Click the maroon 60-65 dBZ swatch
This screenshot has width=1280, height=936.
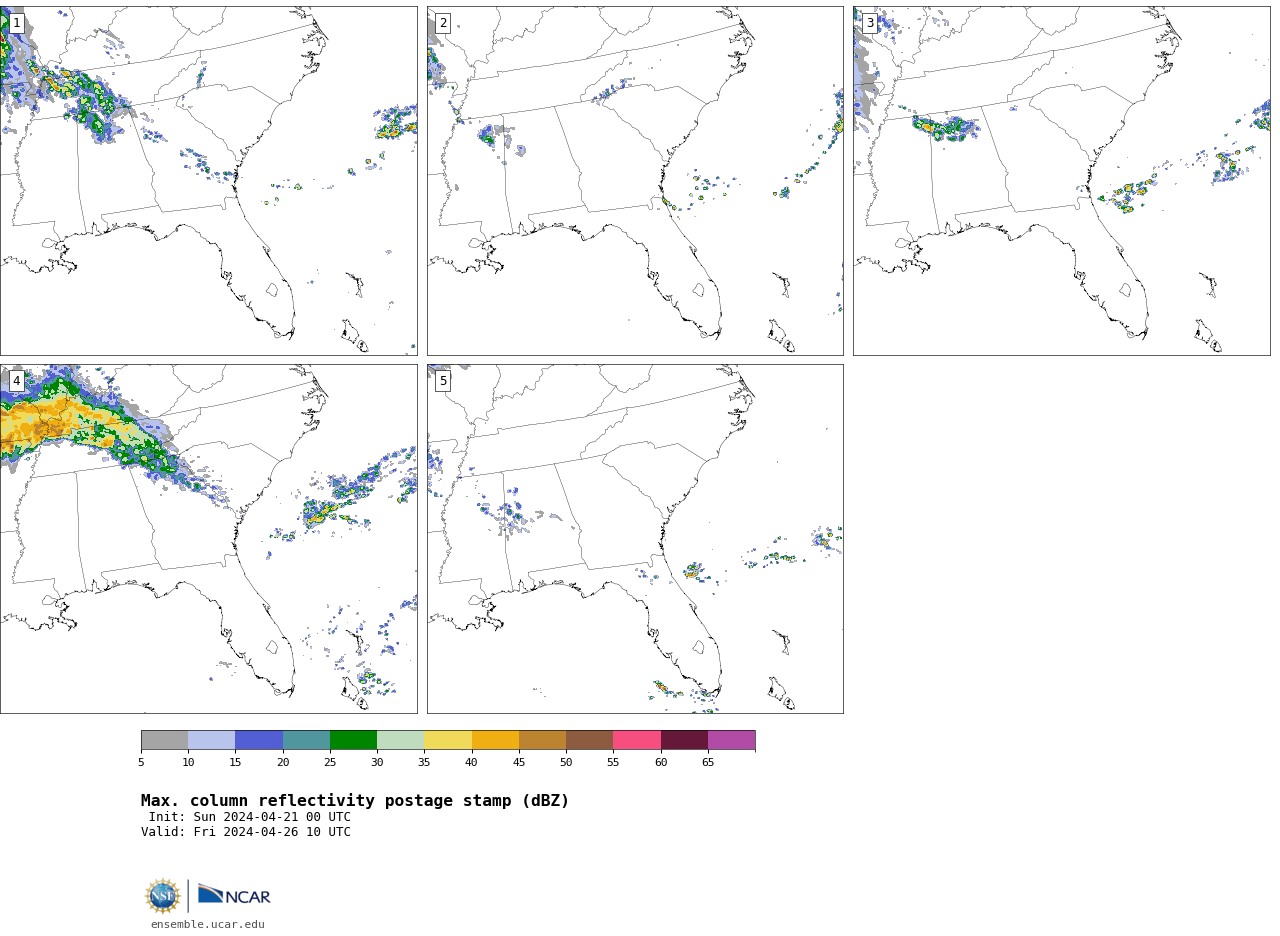pos(684,740)
